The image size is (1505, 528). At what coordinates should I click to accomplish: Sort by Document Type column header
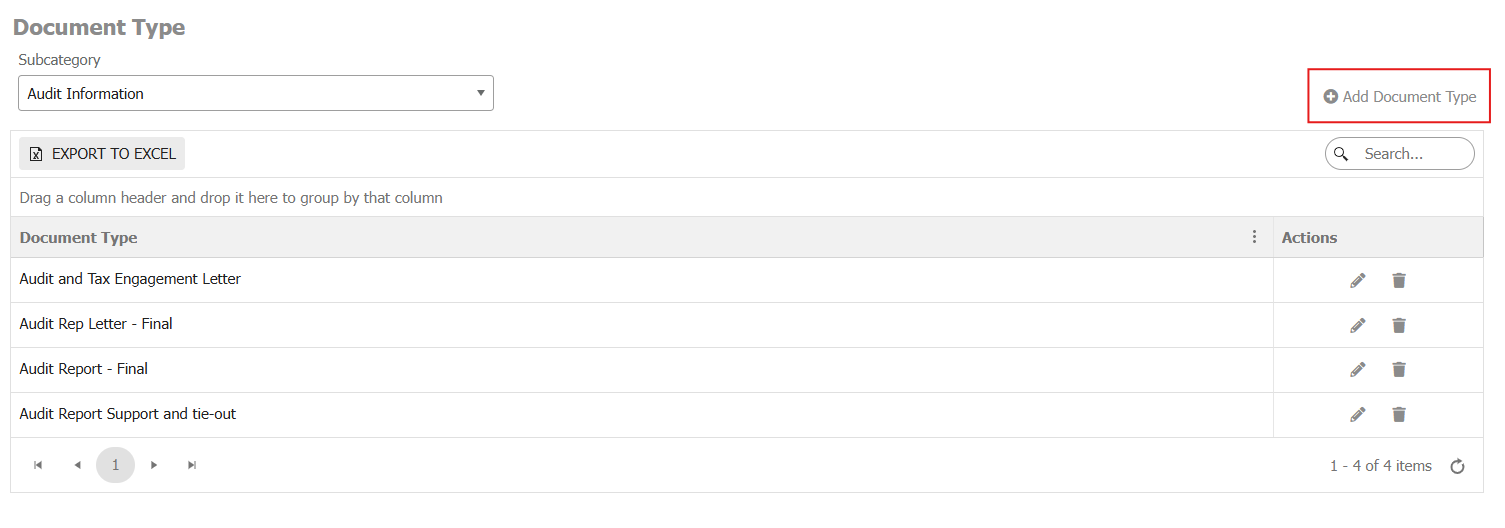[x=79, y=238]
